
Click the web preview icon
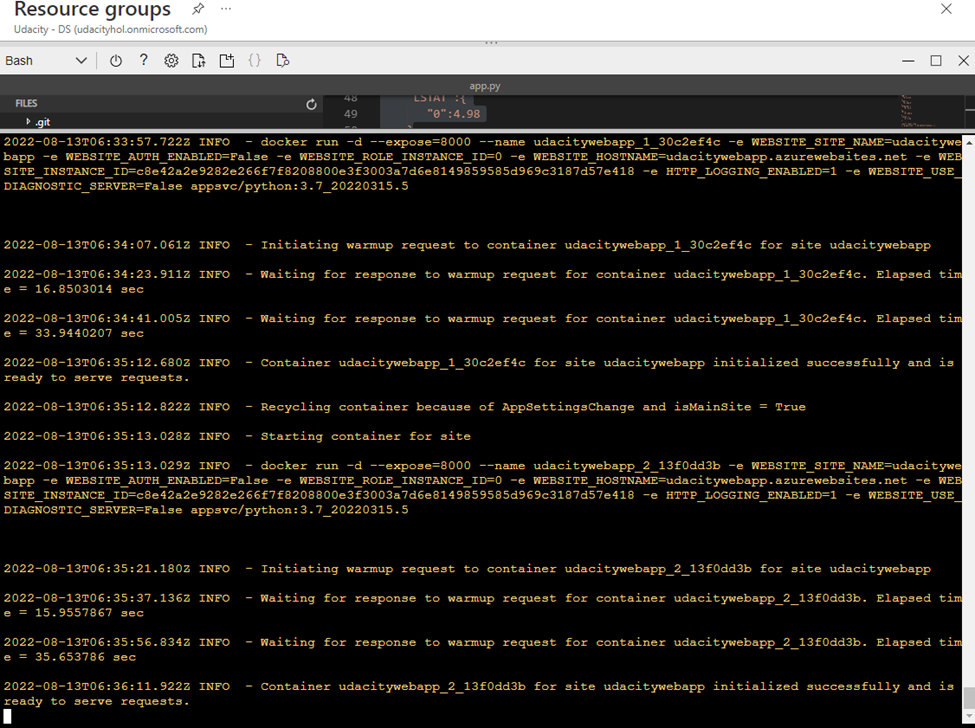282,60
